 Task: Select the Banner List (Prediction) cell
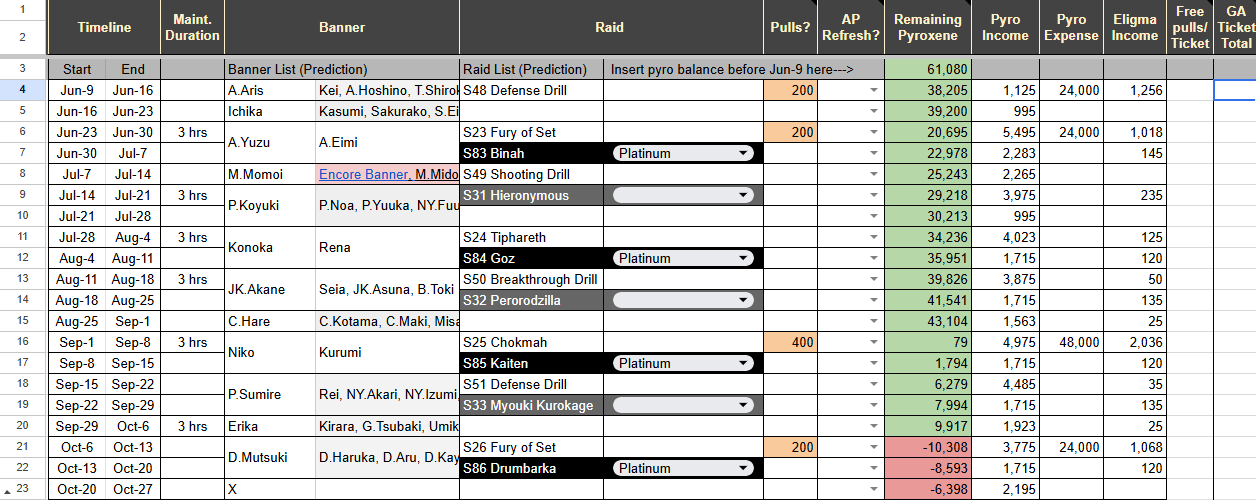(x=342, y=69)
